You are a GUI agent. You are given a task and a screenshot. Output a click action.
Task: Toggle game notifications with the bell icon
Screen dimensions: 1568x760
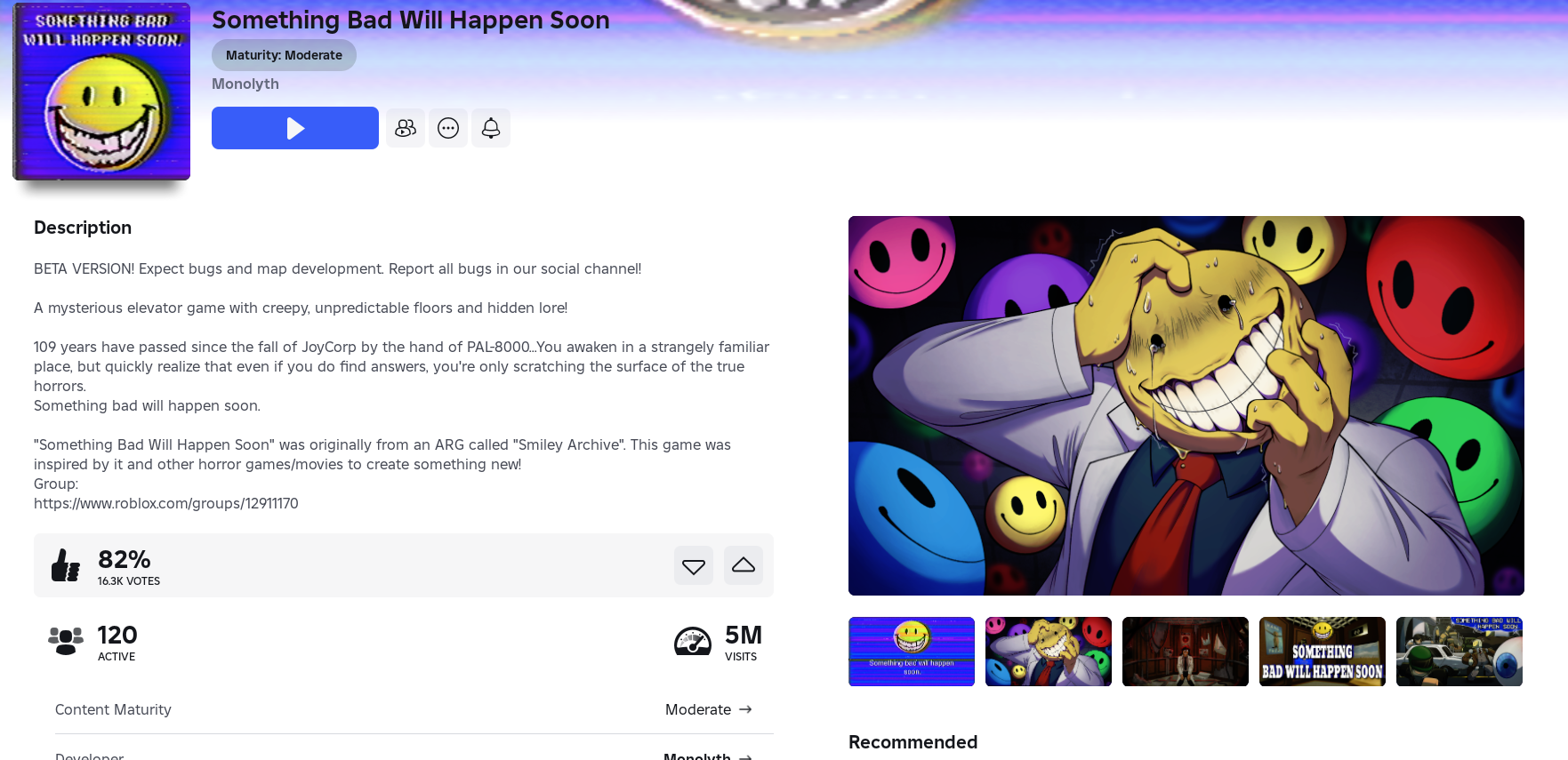pyautogui.click(x=491, y=128)
